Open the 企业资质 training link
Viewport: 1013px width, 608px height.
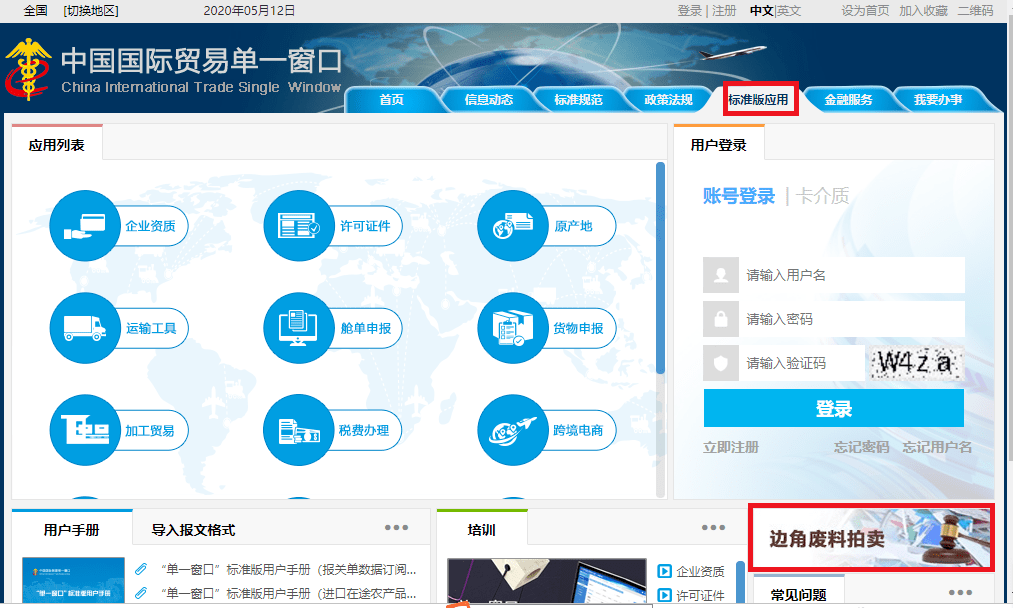click(x=700, y=571)
